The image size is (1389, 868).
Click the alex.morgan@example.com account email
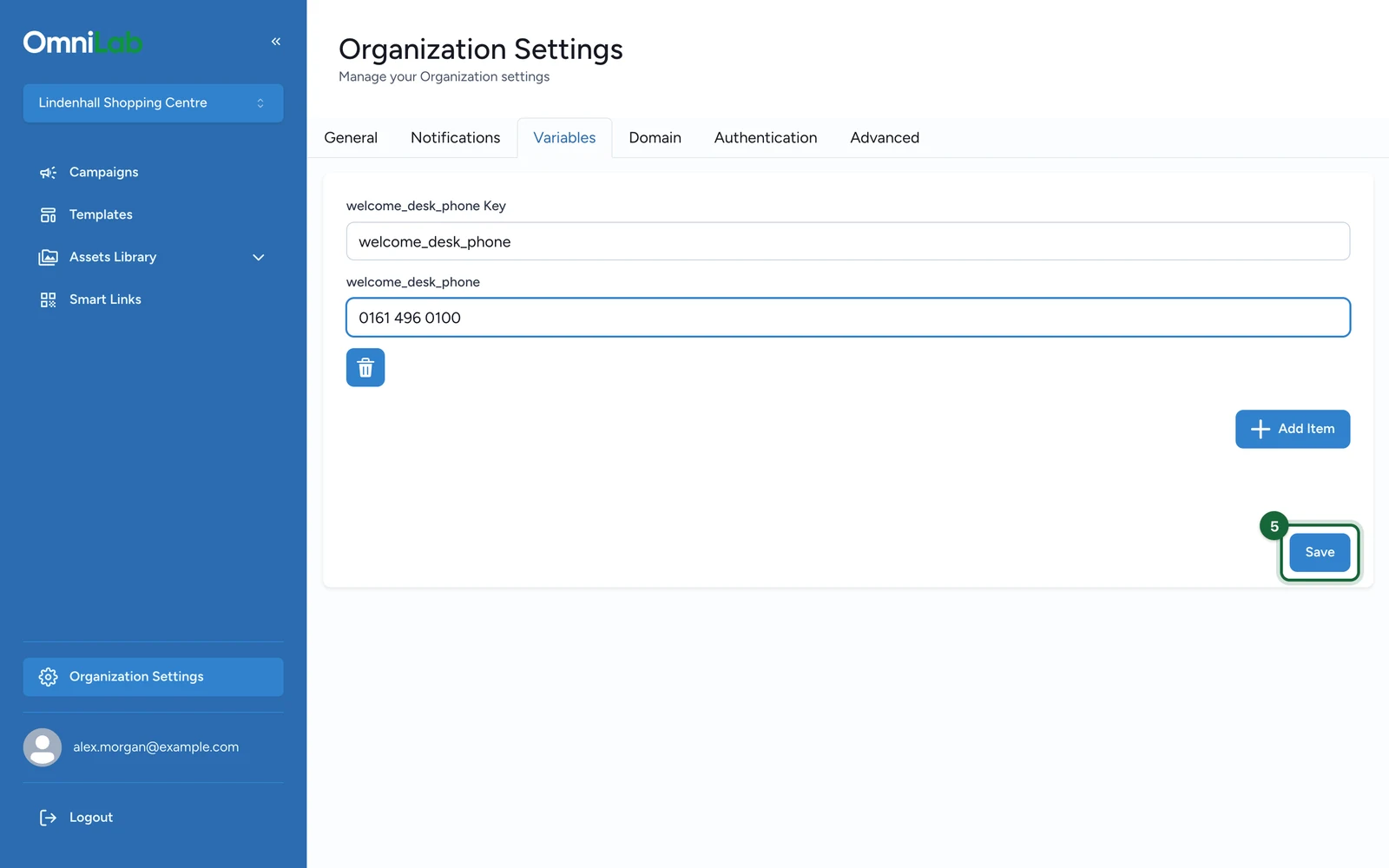pos(156,747)
